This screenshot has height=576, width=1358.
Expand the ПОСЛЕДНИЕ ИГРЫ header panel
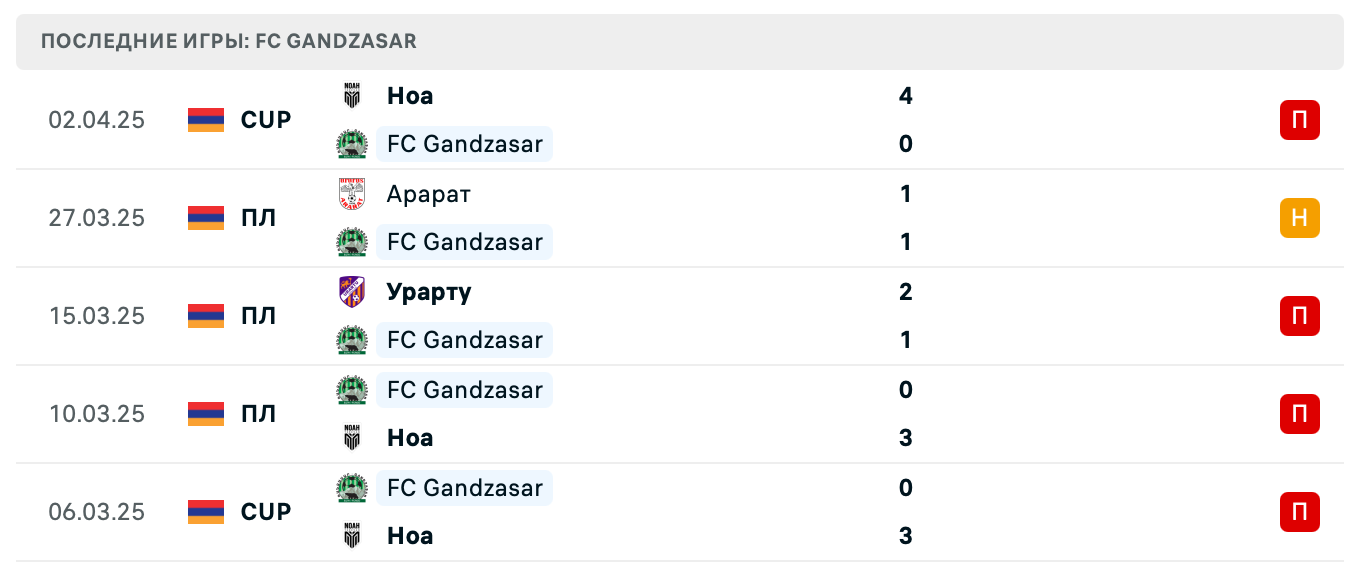click(x=679, y=42)
